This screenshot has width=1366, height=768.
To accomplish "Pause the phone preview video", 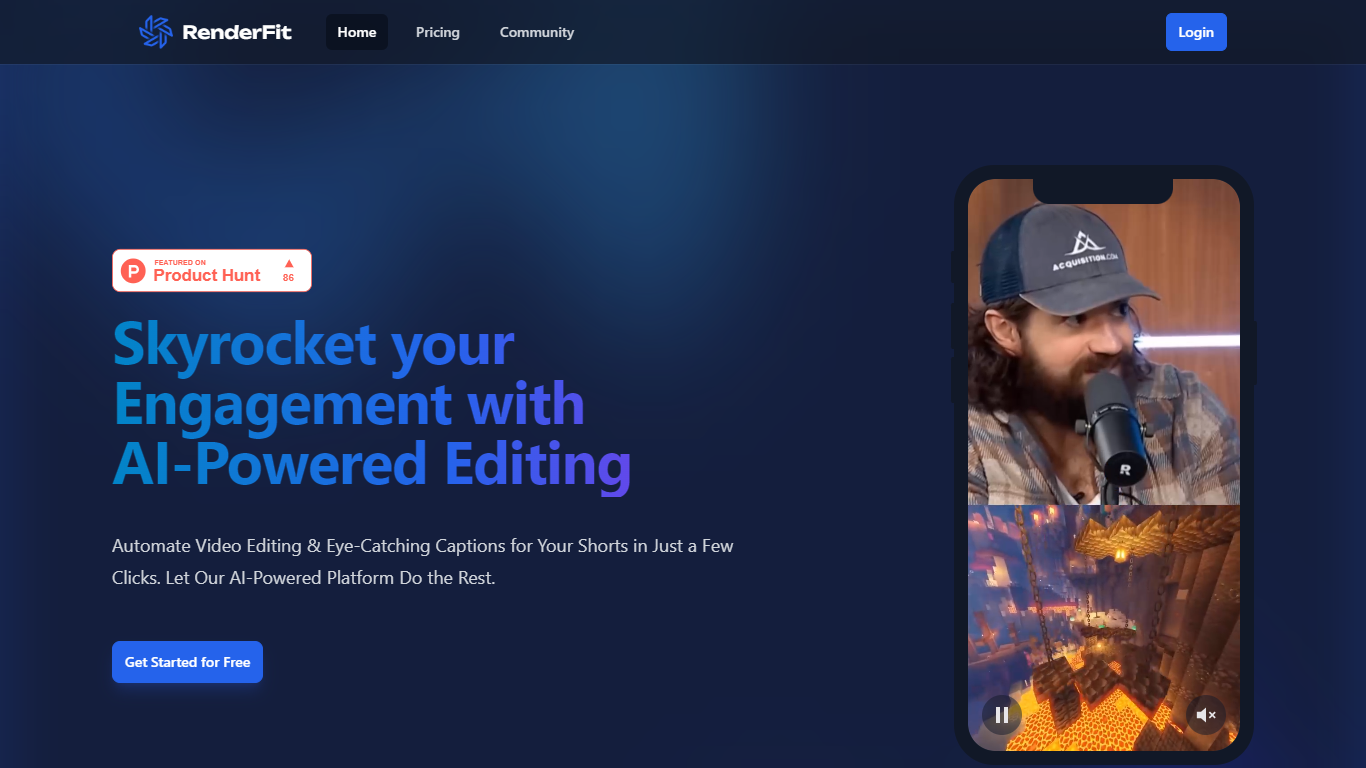I will [1001, 715].
